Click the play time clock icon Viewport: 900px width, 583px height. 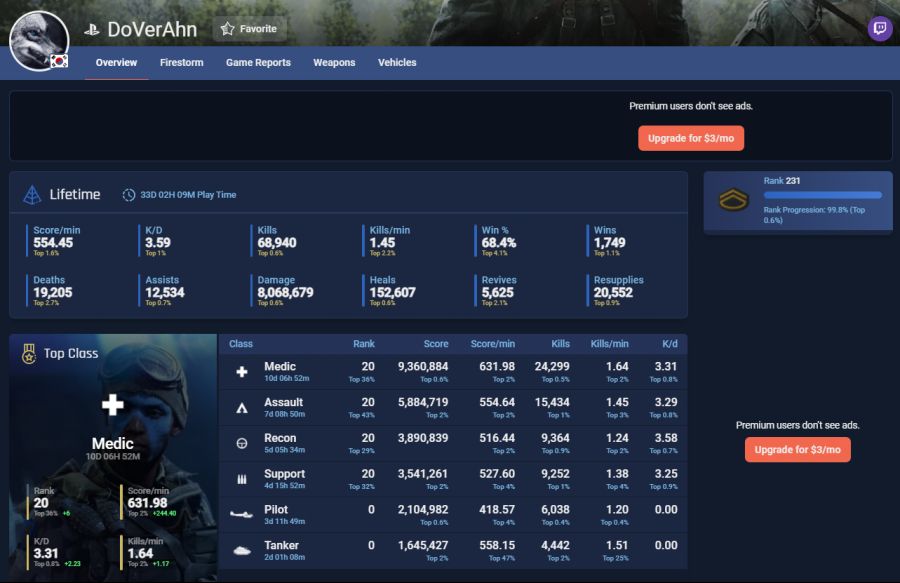click(x=129, y=195)
